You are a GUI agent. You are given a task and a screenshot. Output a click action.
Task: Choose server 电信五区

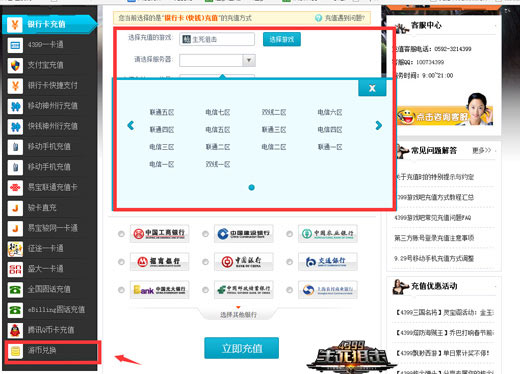pos(218,130)
